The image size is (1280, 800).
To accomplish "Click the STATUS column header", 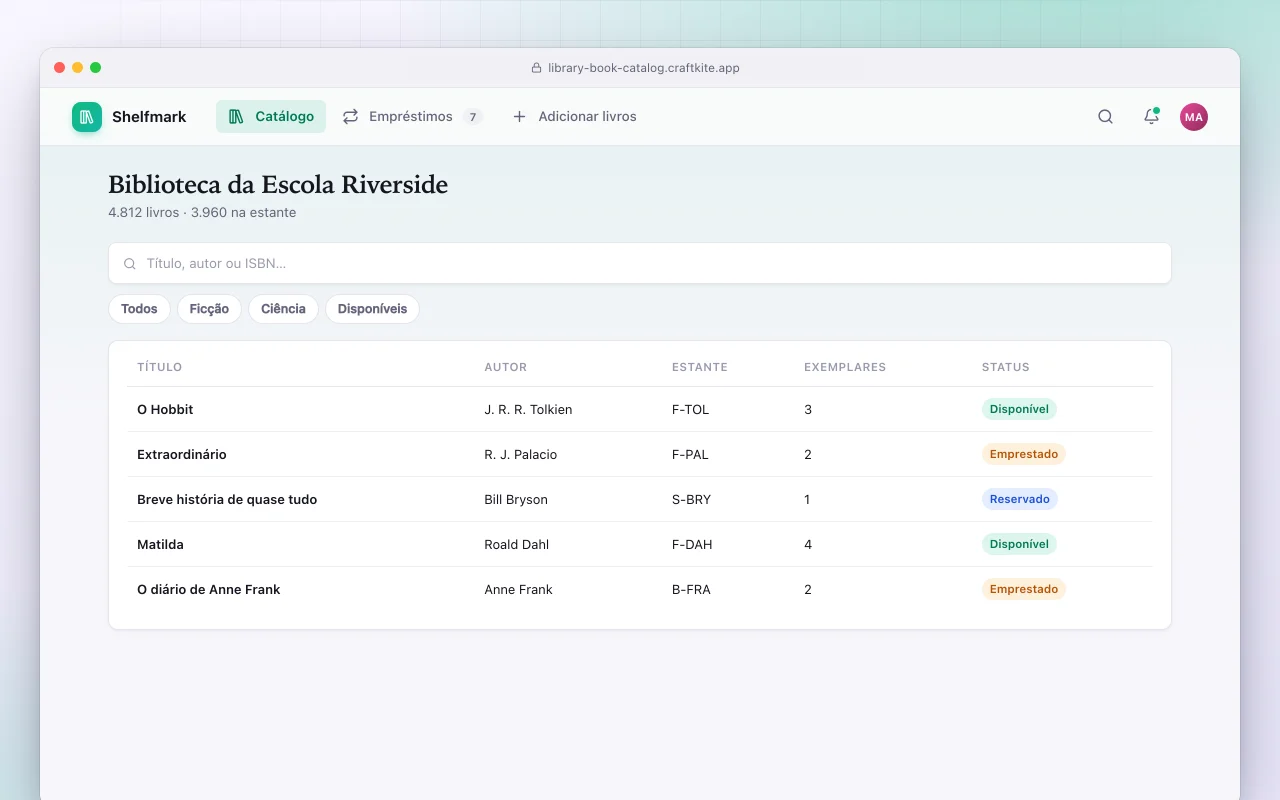I will pos(1006,367).
